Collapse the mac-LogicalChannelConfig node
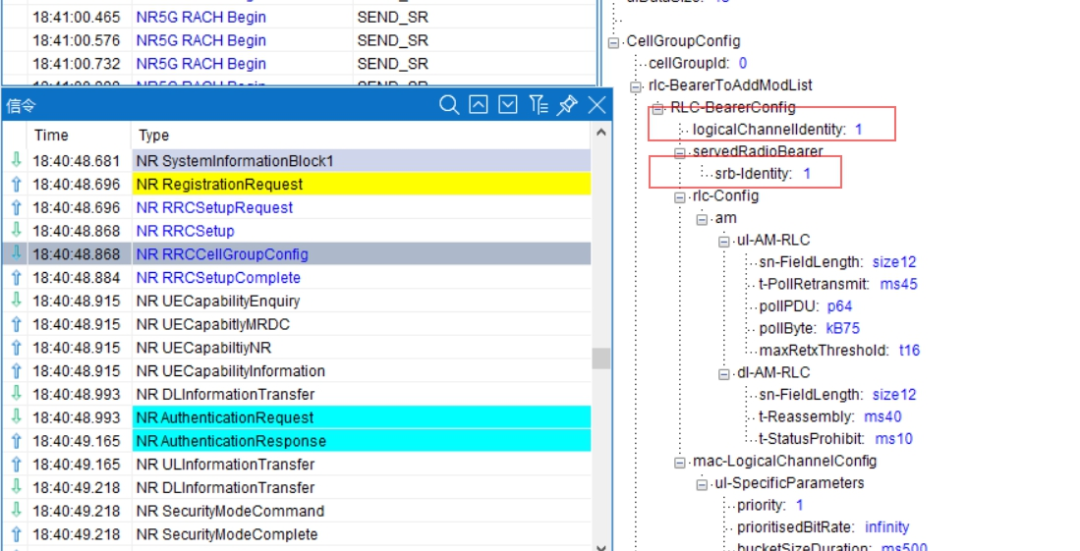1080x551 pixels. (x=680, y=462)
